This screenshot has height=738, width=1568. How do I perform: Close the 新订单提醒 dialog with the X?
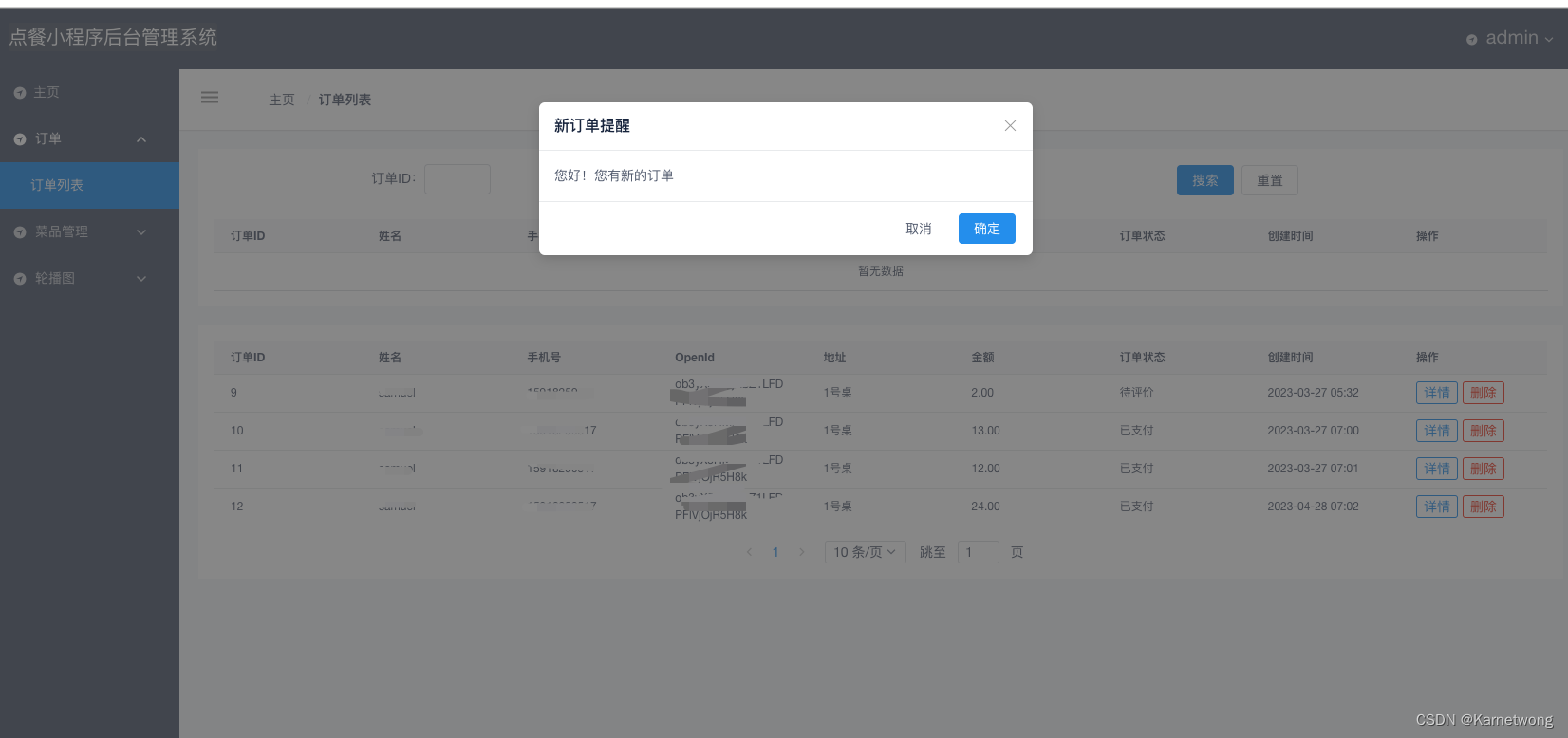[x=1010, y=126]
